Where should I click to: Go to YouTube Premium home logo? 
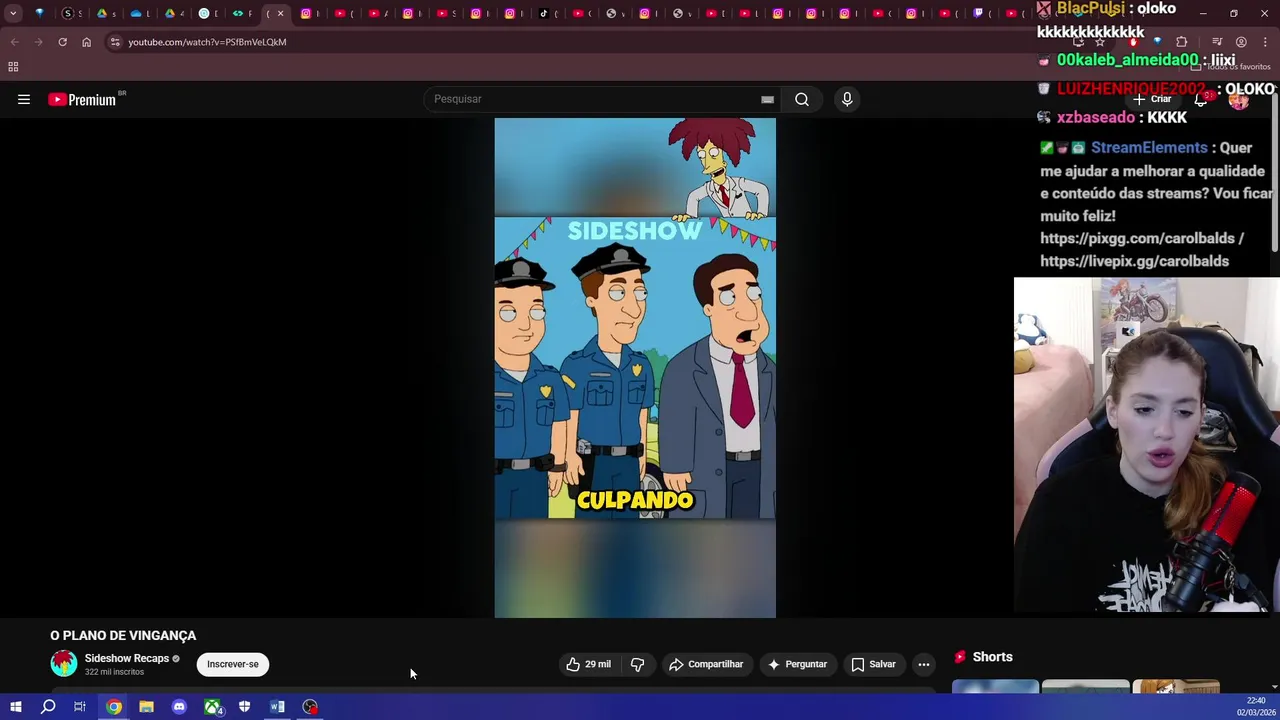(x=83, y=99)
